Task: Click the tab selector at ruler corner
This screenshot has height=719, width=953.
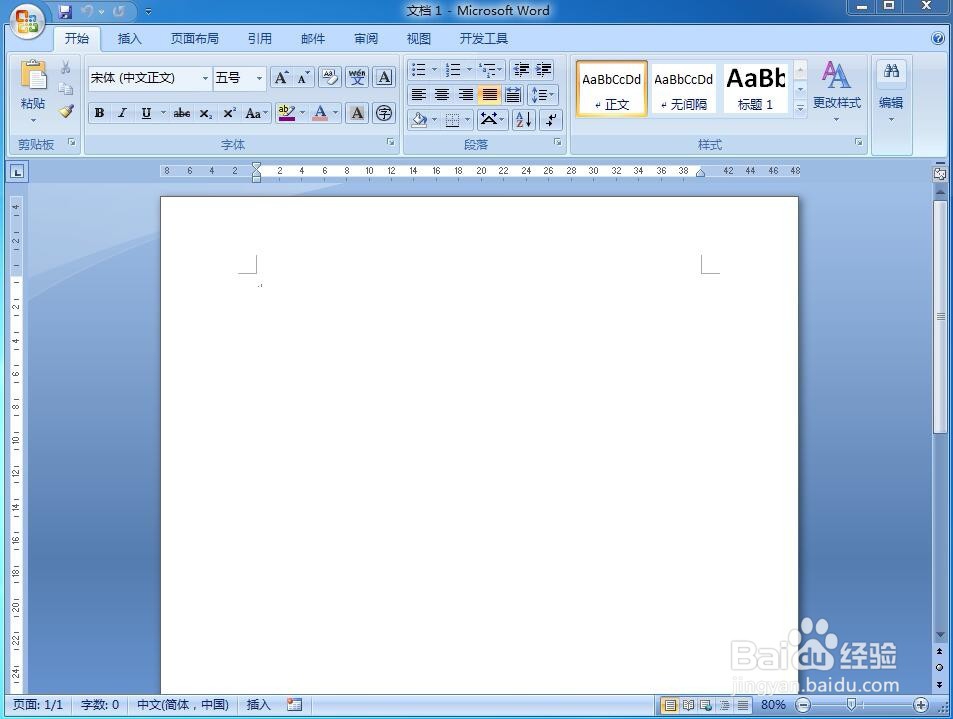Action: [17, 172]
